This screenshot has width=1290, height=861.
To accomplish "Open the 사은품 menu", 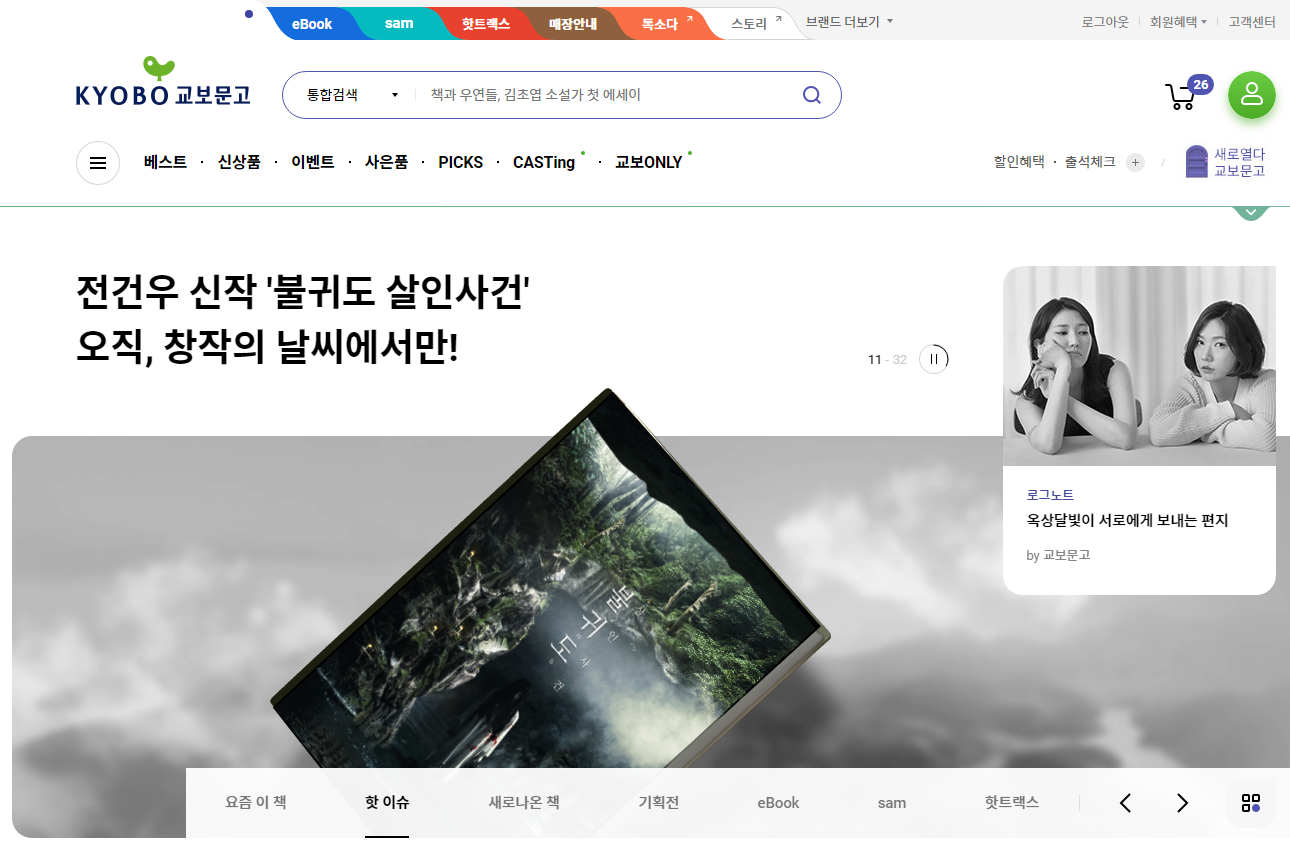I will 386,162.
